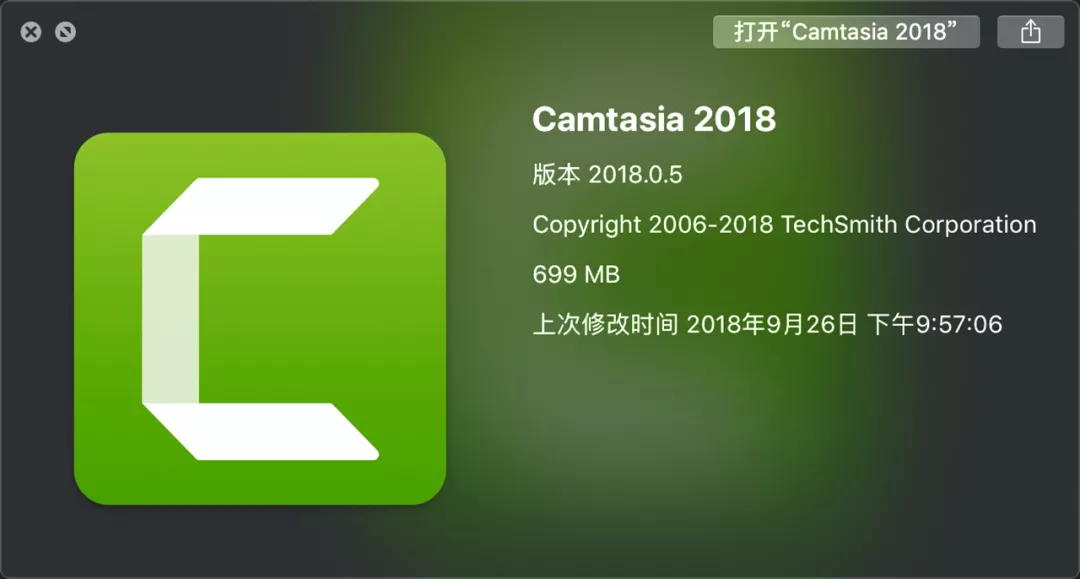This screenshot has height=579, width=1080.
Task: Click the 699 MB file size text
Action: coord(576,275)
